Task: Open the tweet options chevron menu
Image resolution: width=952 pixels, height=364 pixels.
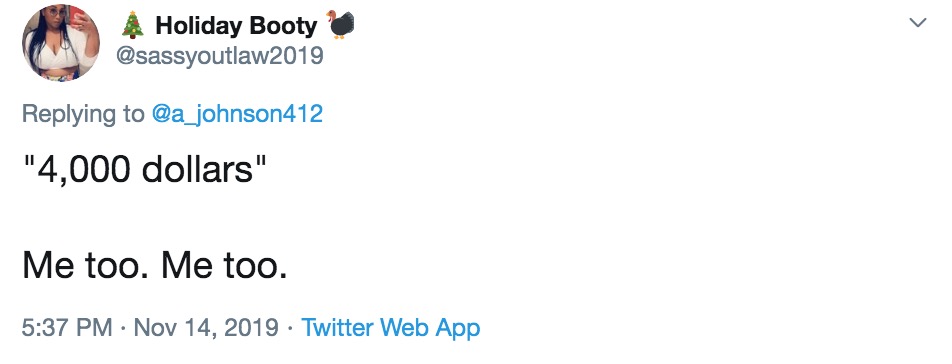Action: 918,23
